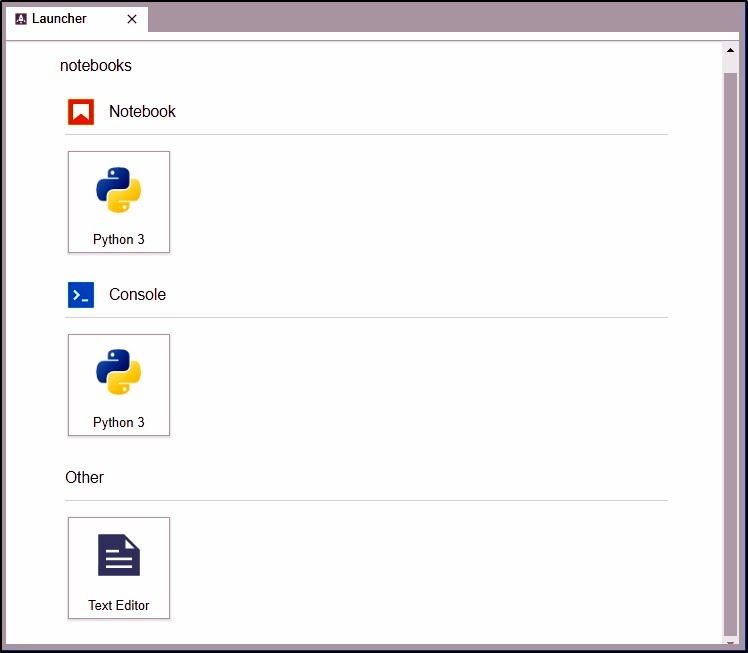Screen dimensions: 748x653
Task: Click the "Text Editor" card label
Action: (x=118, y=606)
